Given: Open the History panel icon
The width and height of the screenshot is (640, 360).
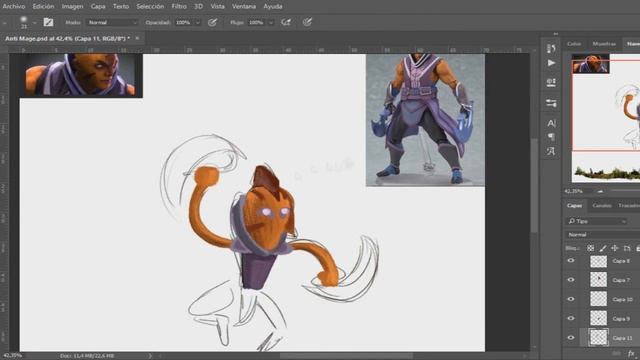Looking at the screenshot, I should point(551,49).
